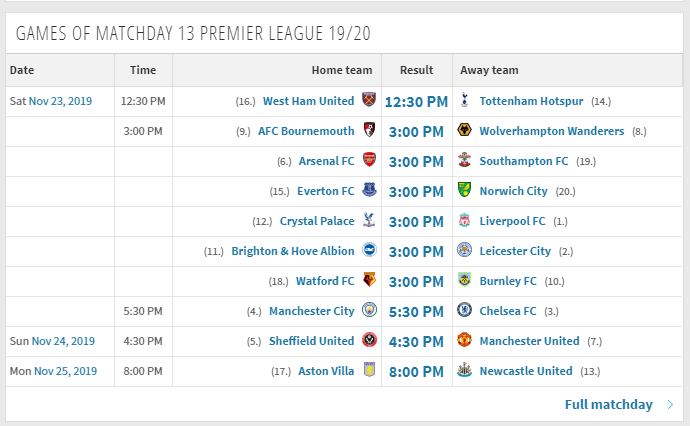Open Manchester City team page
Screen dimensions: 690x426
(x=312, y=311)
